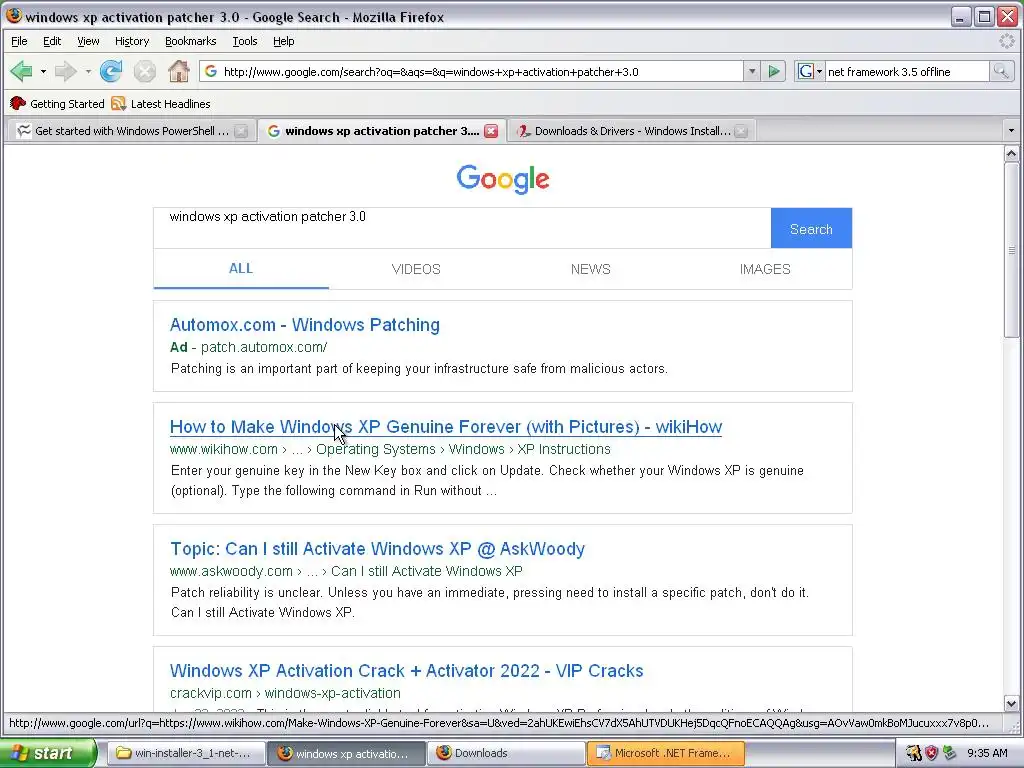Go to the Home page icon
The image size is (1024, 768).
click(x=178, y=71)
